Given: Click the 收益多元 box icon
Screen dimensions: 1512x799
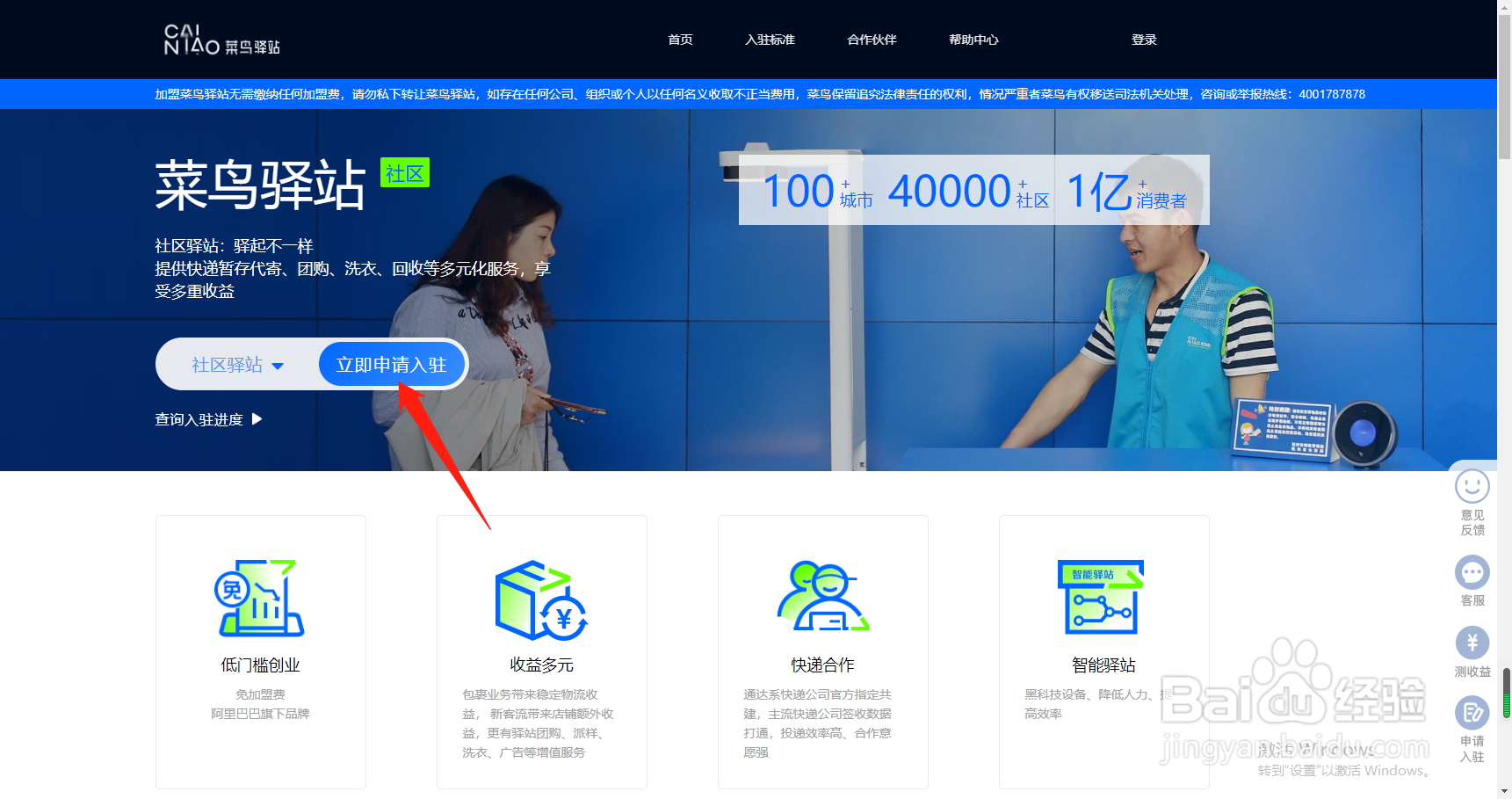Looking at the screenshot, I should coord(541,599).
